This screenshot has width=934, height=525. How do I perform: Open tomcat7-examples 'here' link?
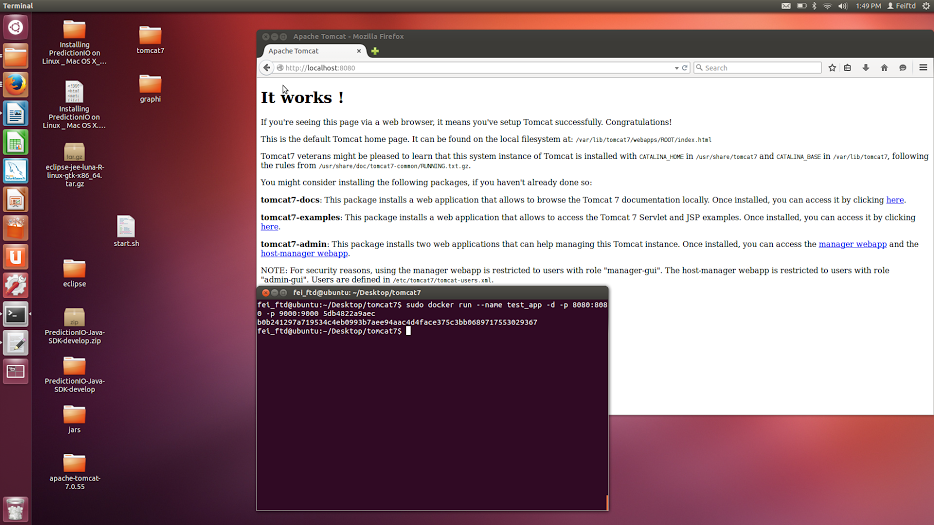click(x=269, y=227)
